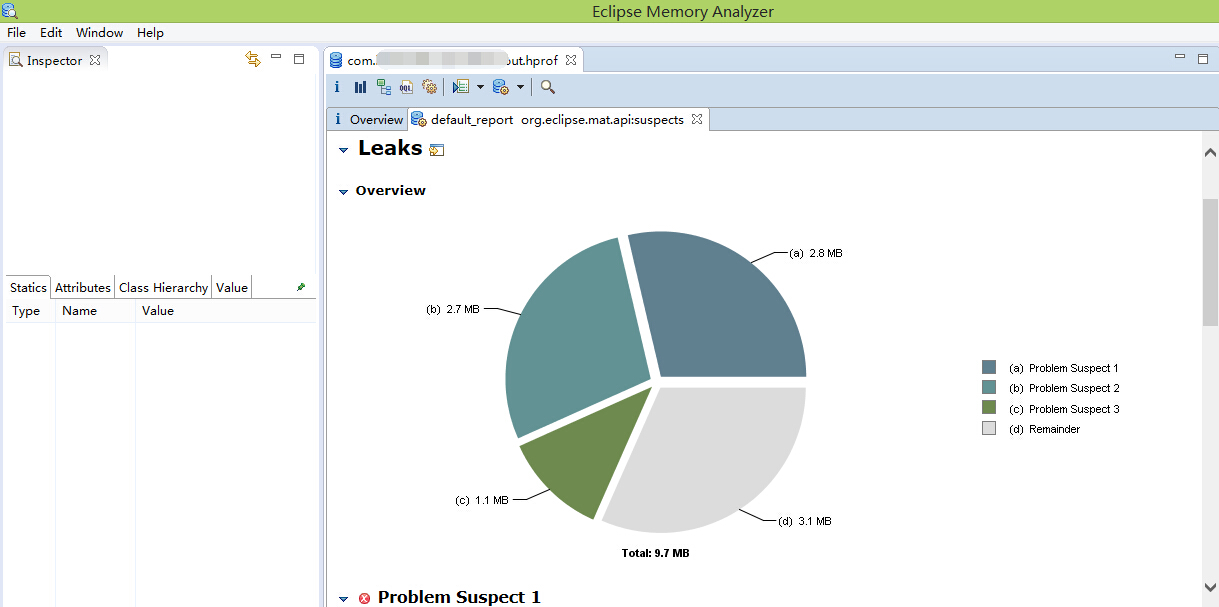Screen dimensions: 1219x607
Task: Open the Help menu
Action: coord(150,32)
